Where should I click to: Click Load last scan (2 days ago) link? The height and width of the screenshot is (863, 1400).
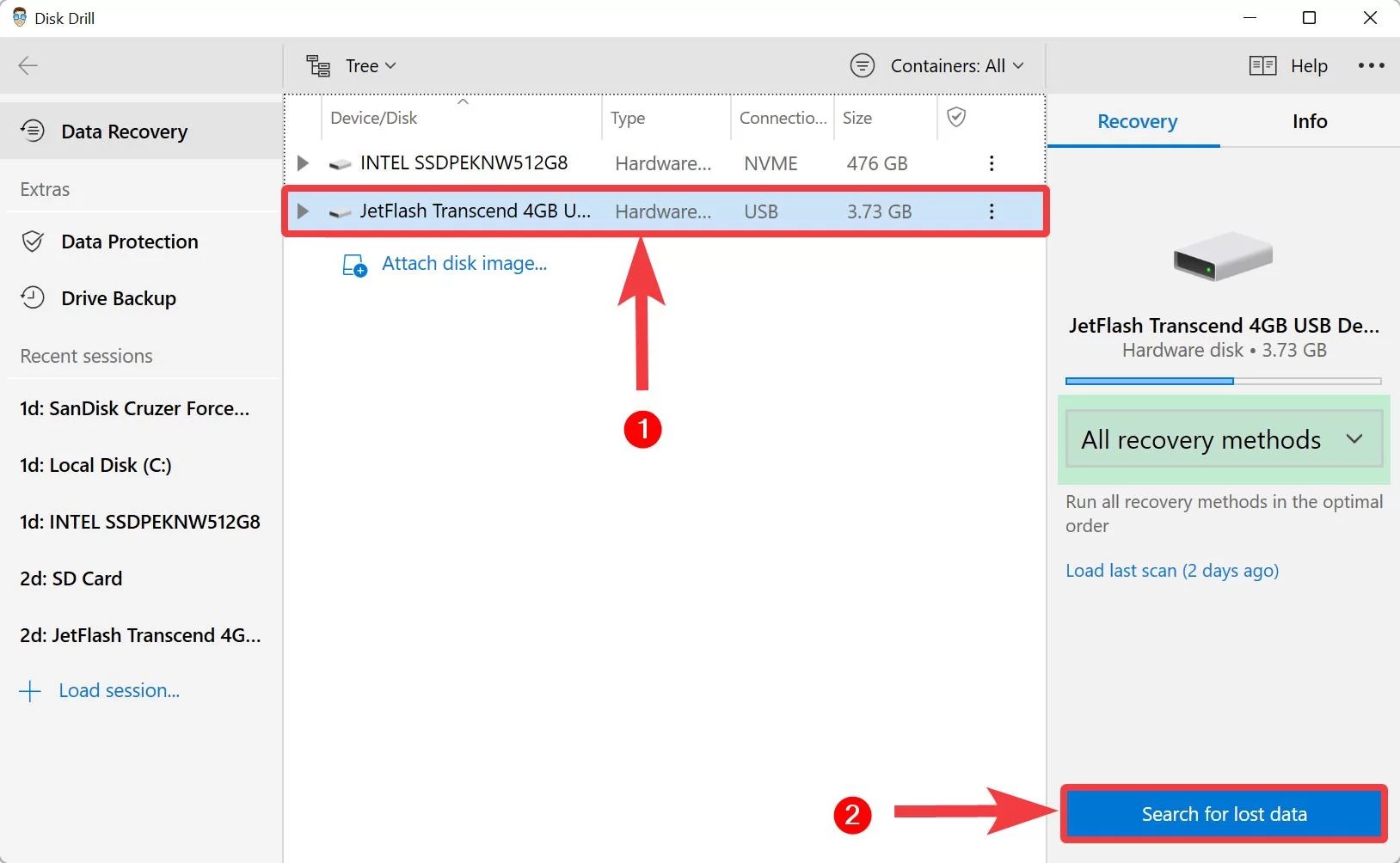(x=1172, y=571)
